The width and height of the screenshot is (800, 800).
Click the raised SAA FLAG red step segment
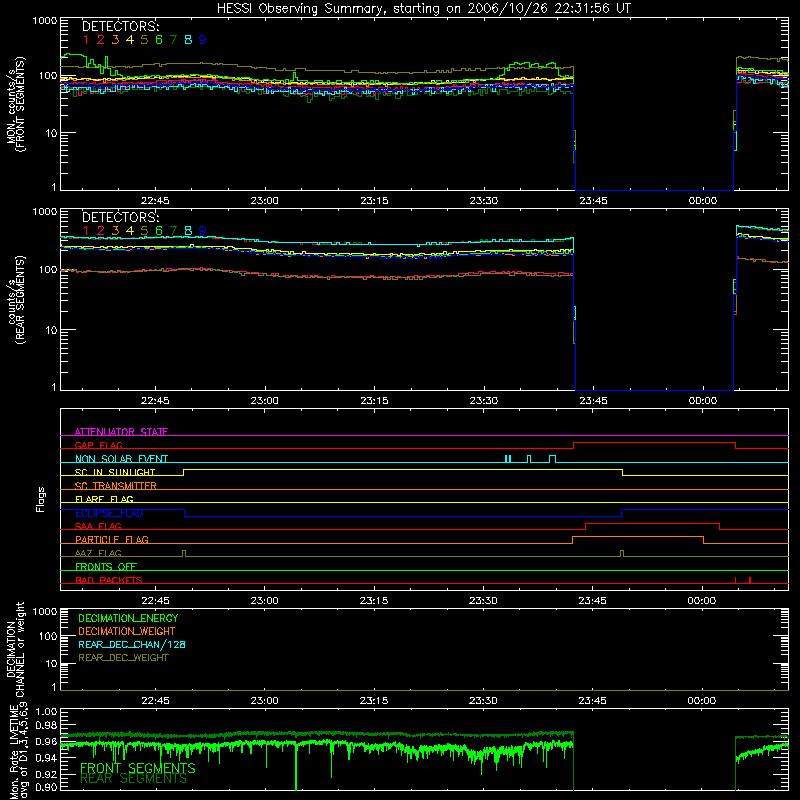click(x=652, y=523)
